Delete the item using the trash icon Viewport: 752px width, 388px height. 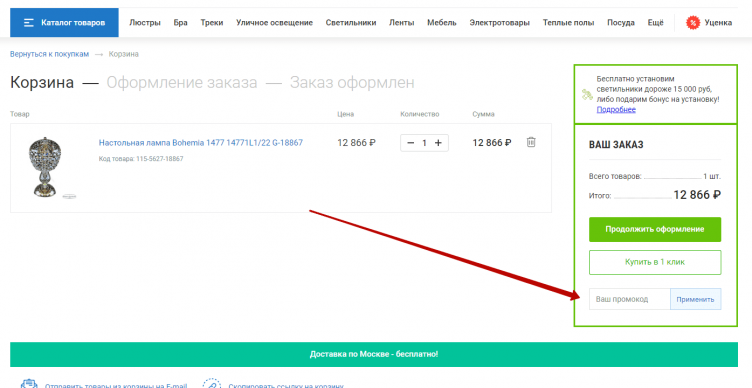click(531, 142)
